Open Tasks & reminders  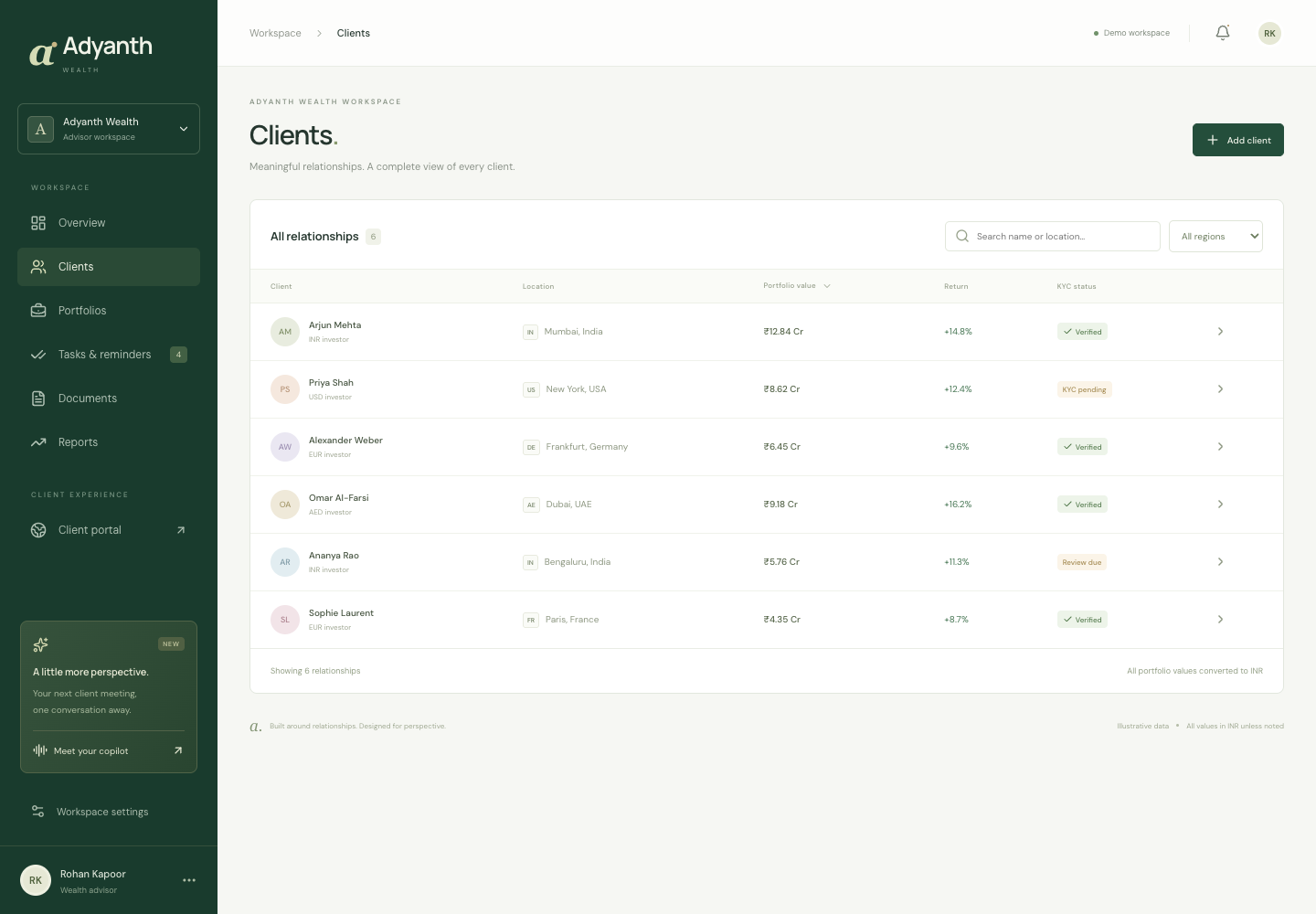point(109,355)
